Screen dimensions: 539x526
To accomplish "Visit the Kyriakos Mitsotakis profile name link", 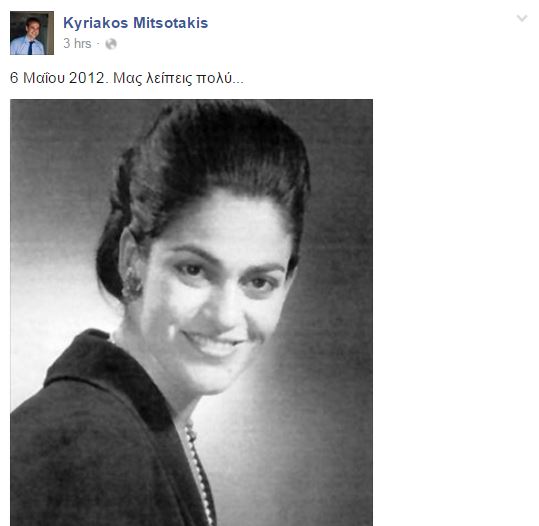I will (x=135, y=23).
